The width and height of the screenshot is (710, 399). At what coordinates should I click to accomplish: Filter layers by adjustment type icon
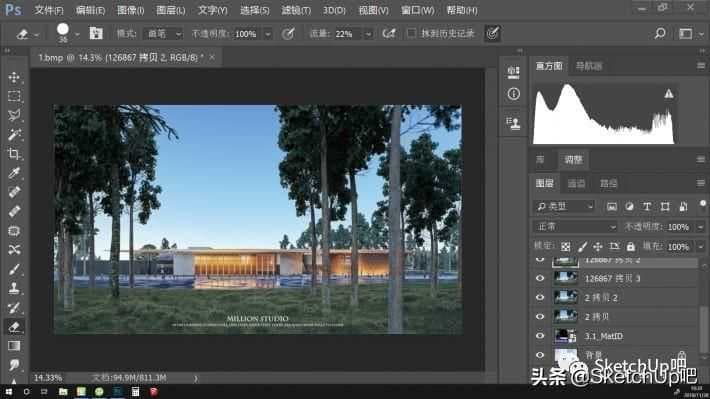click(629, 207)
